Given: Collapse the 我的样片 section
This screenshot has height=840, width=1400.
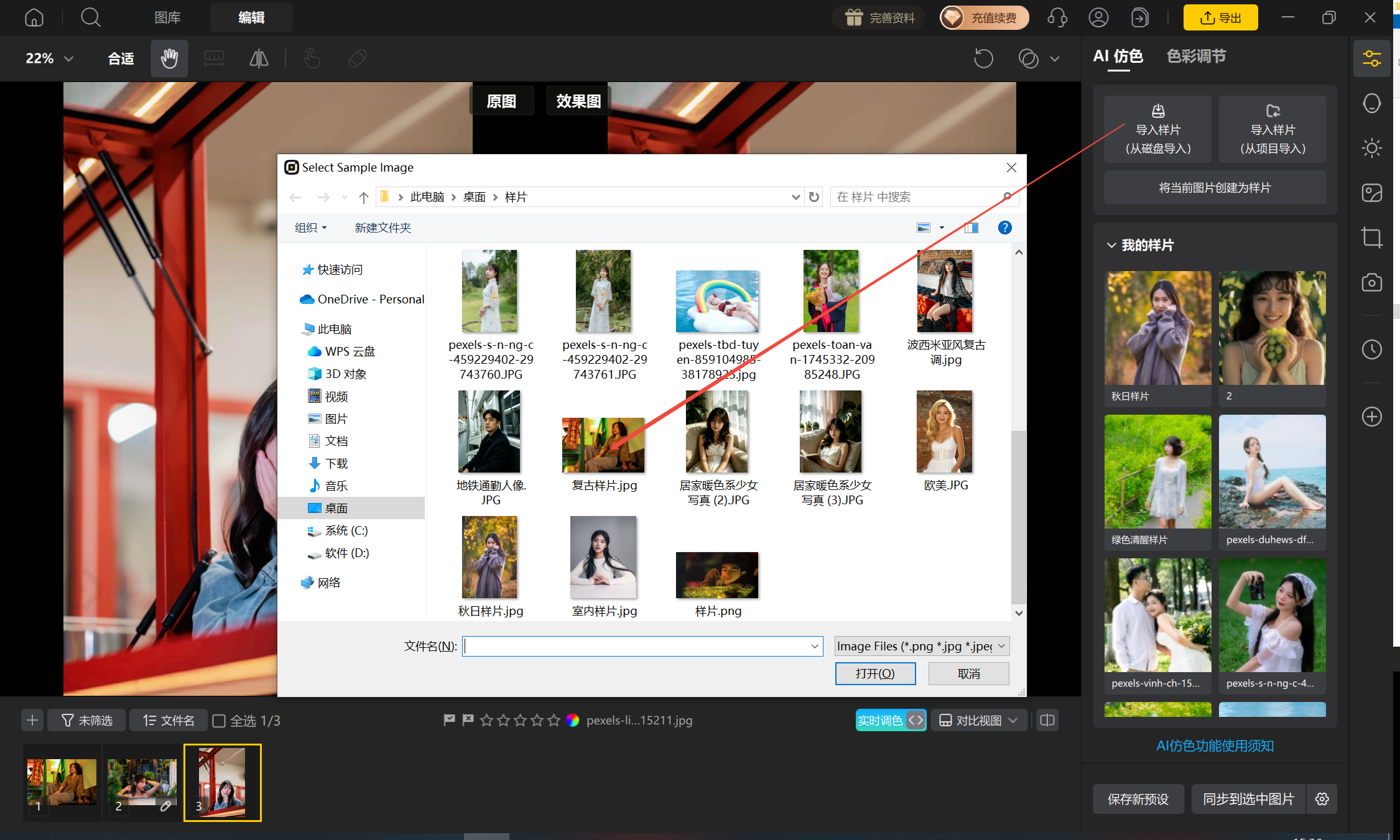Looking at the screenshot, I should 1111,246.
